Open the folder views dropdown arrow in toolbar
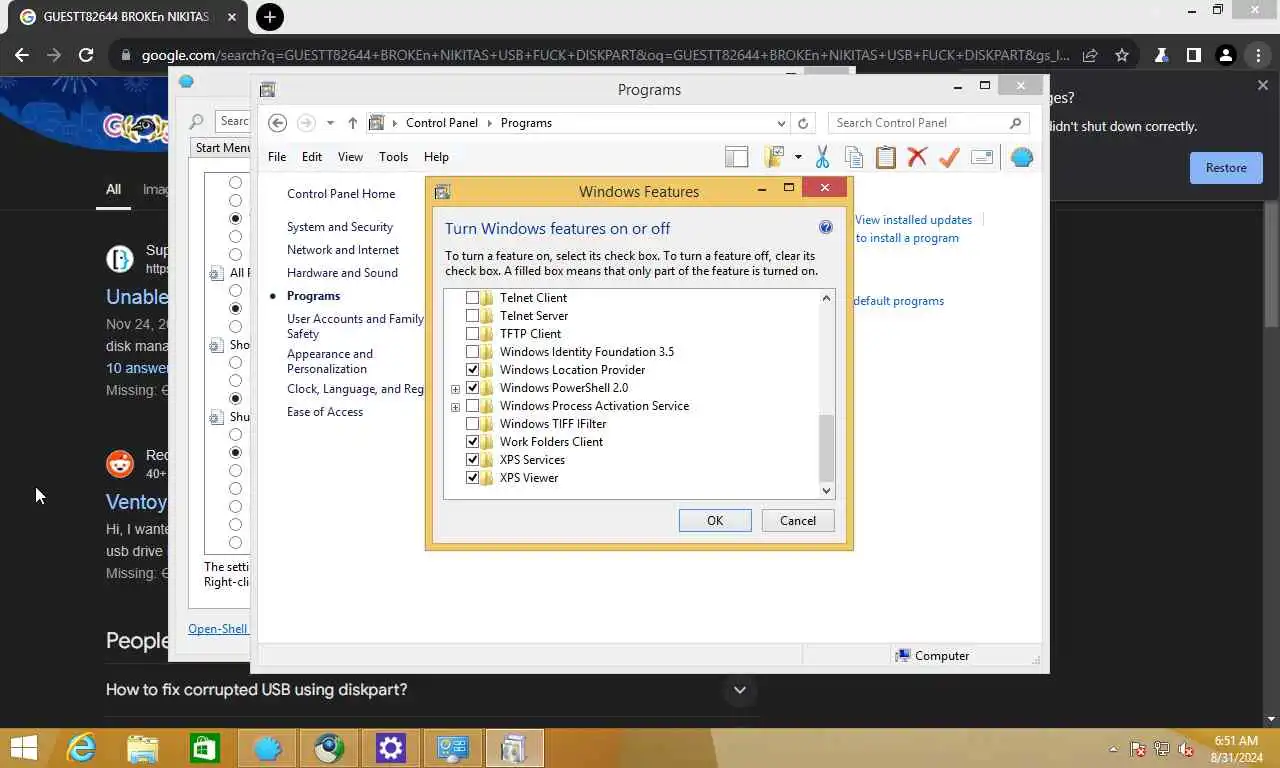The height and width of the screenshot is (768, 1280). [x=798, y=157]
